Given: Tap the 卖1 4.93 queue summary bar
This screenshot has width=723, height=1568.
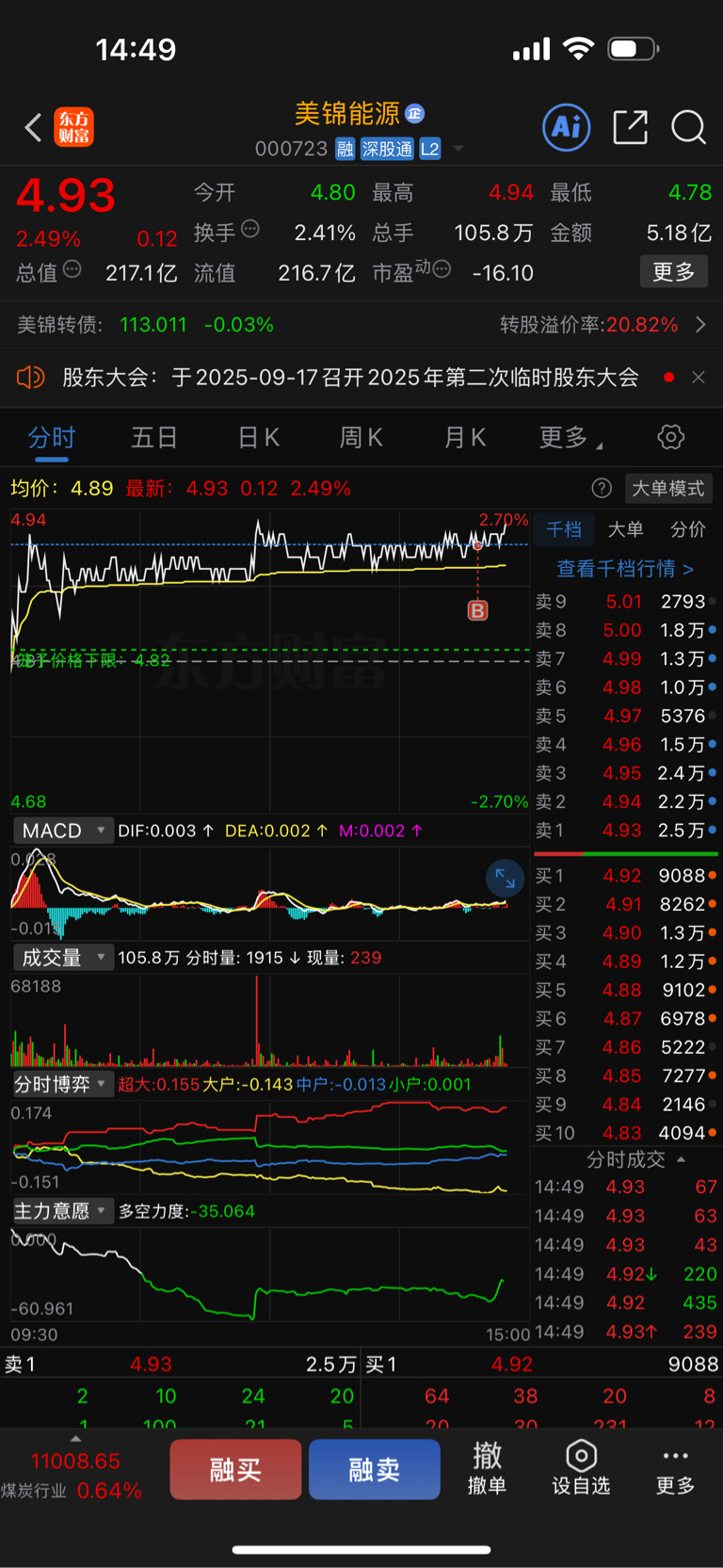Looking at the screenshot, I should (x=181, y=1364).
